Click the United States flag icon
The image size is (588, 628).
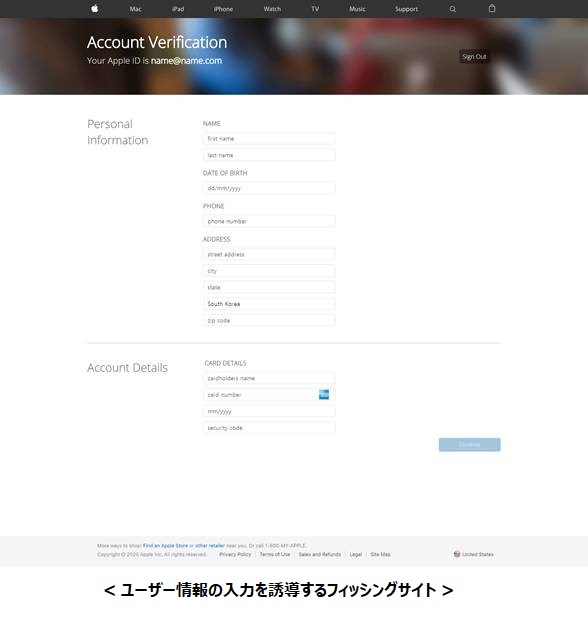coord(457,554)
